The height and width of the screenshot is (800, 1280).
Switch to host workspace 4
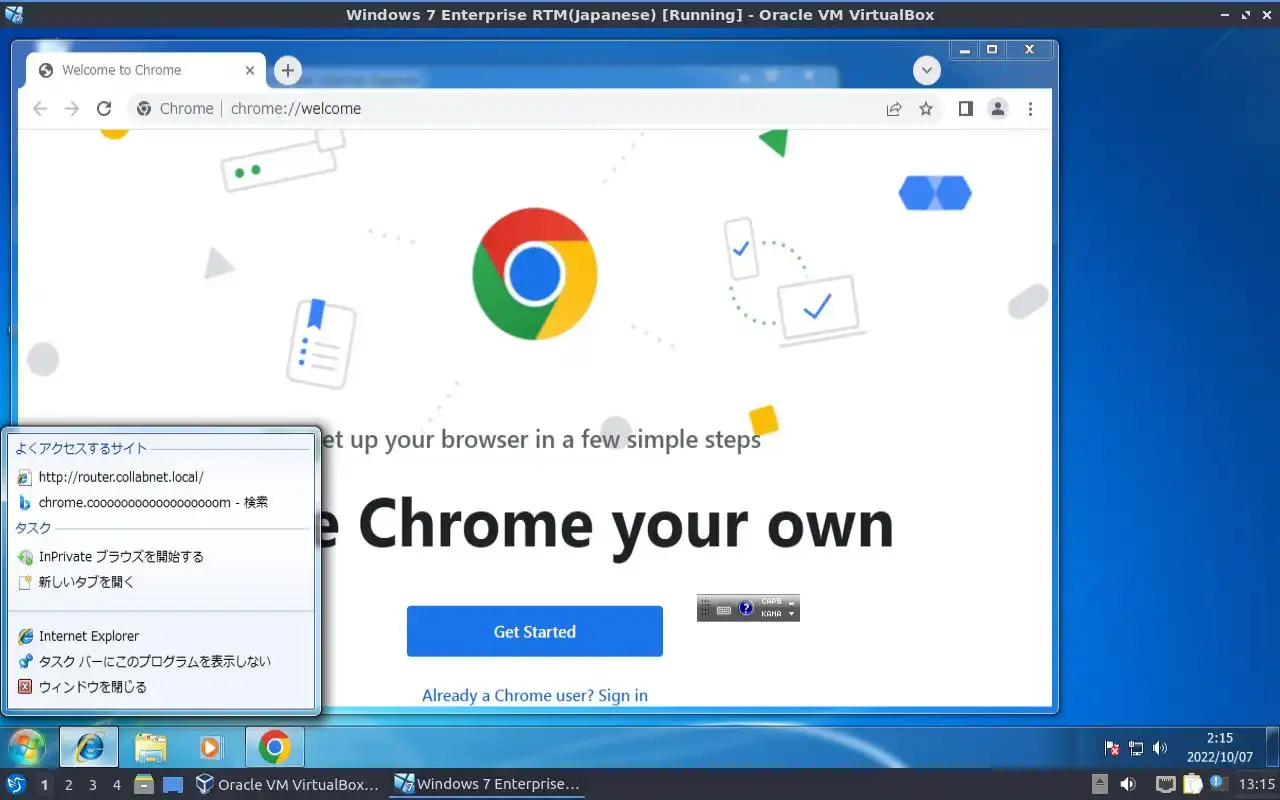tap(116, 785)
